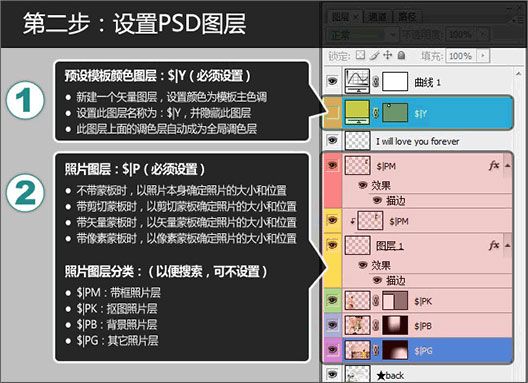528x383 pixels.
Task: Show the $|Y layer using its empty visibility box
Action: (x=332, y=113)
